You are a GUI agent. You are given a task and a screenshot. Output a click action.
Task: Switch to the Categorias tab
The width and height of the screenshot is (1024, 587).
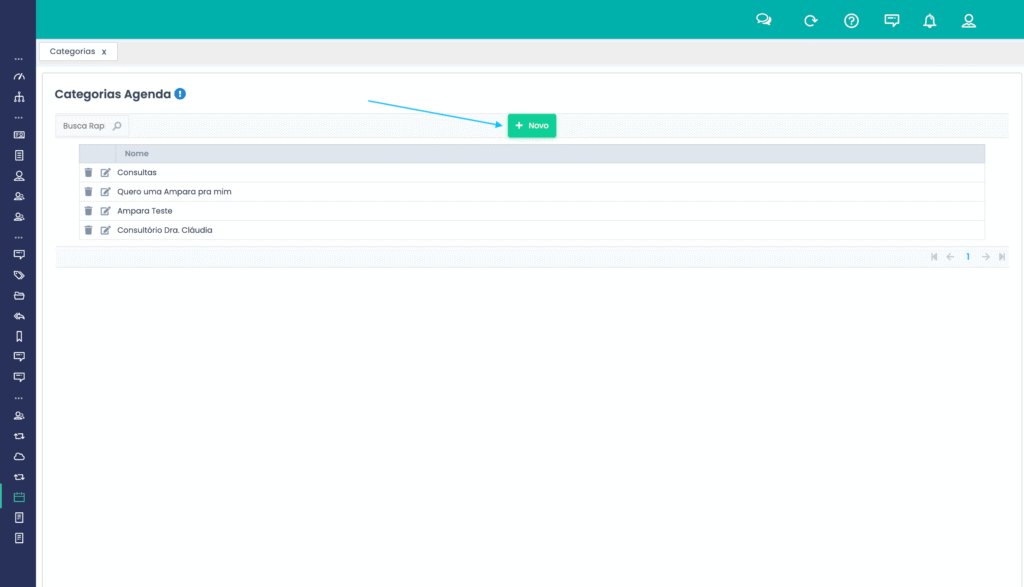point(72,51)
